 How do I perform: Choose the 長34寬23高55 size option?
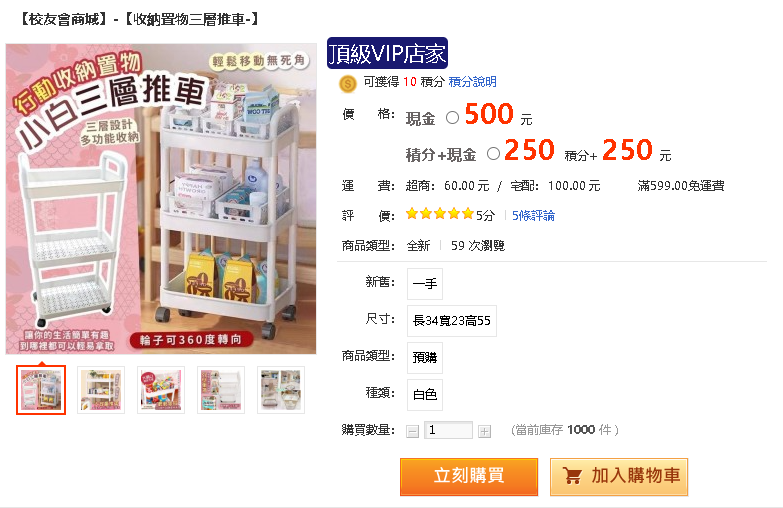pyautogui.click(x=452, y=321)
